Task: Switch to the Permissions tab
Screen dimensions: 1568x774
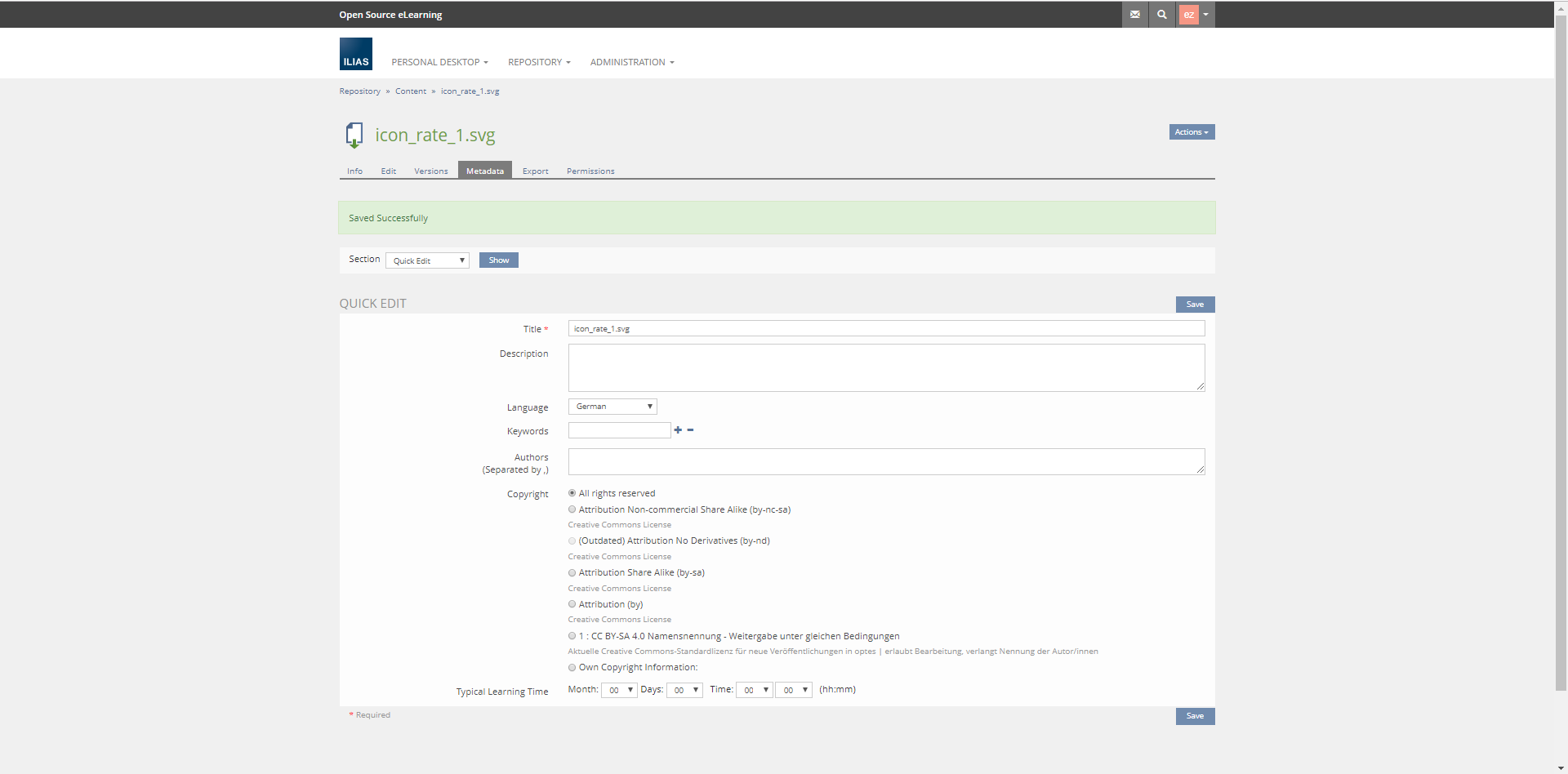Action: 590,171
